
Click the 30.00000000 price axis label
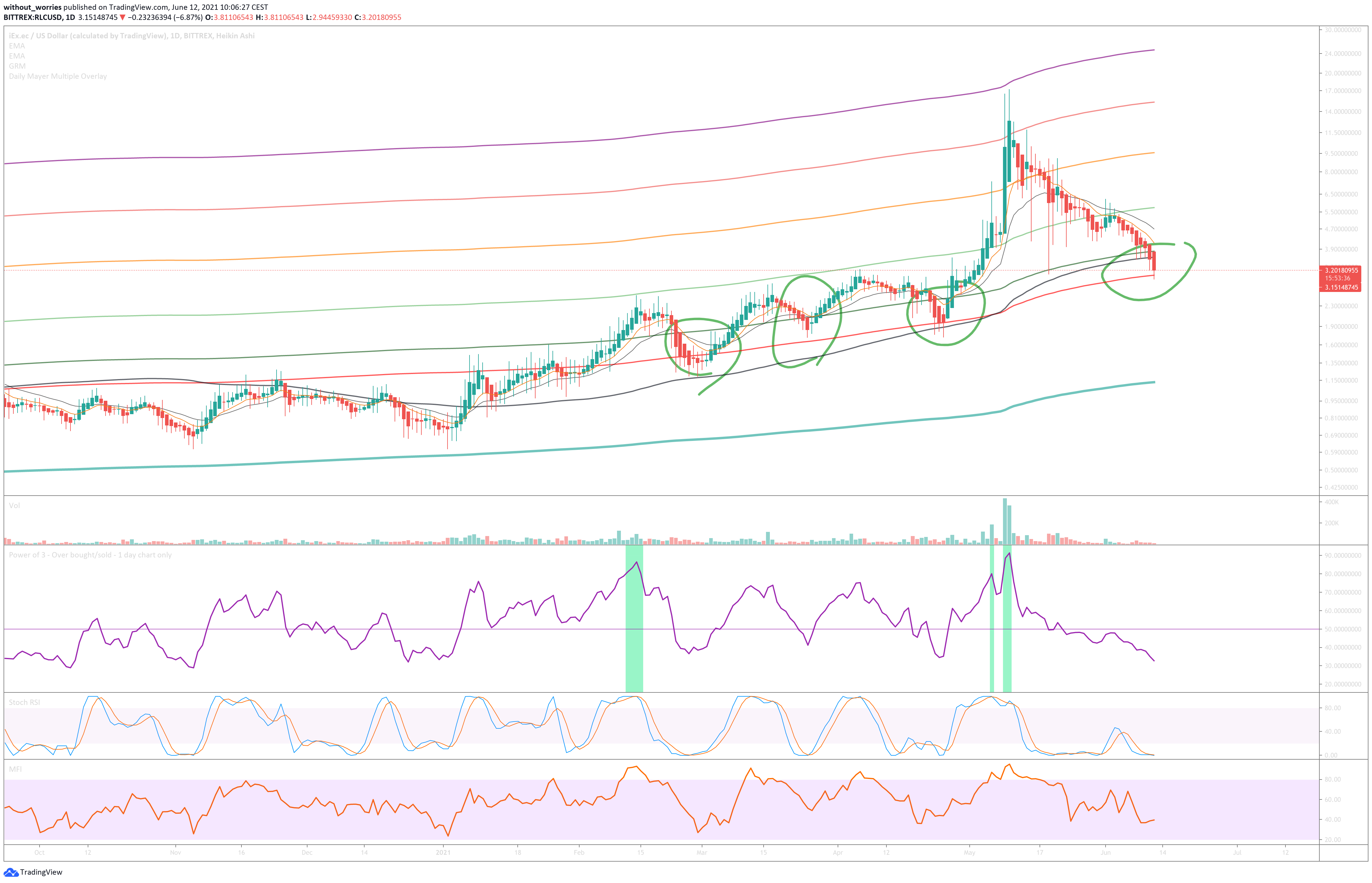click(1343, 30)
